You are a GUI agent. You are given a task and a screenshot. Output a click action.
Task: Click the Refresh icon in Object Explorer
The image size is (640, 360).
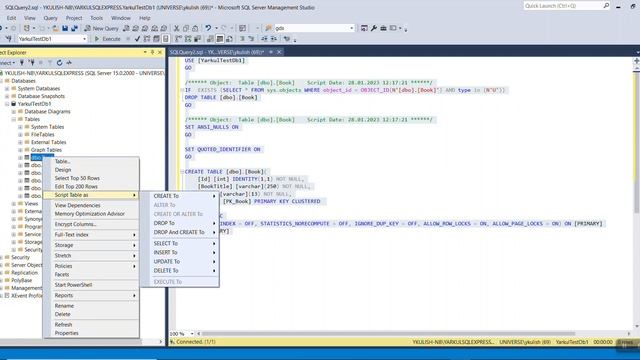coord(59,63)
